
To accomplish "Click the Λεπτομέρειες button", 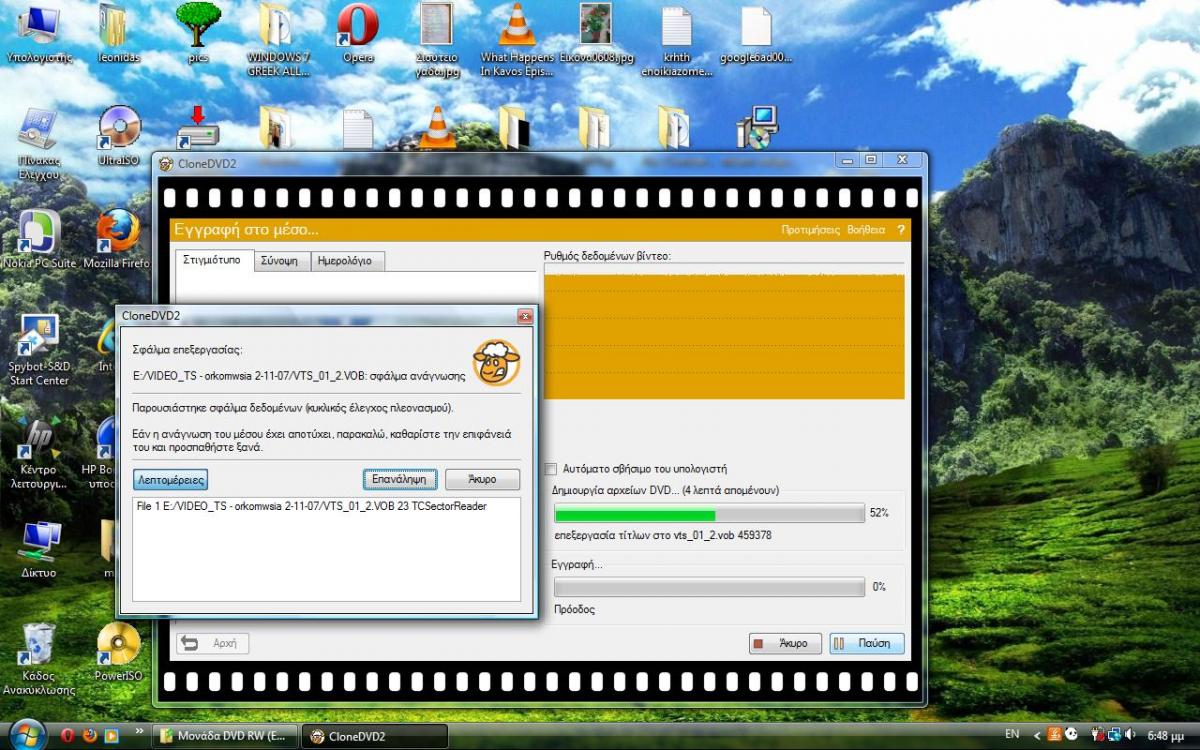I will click(170, 479).
